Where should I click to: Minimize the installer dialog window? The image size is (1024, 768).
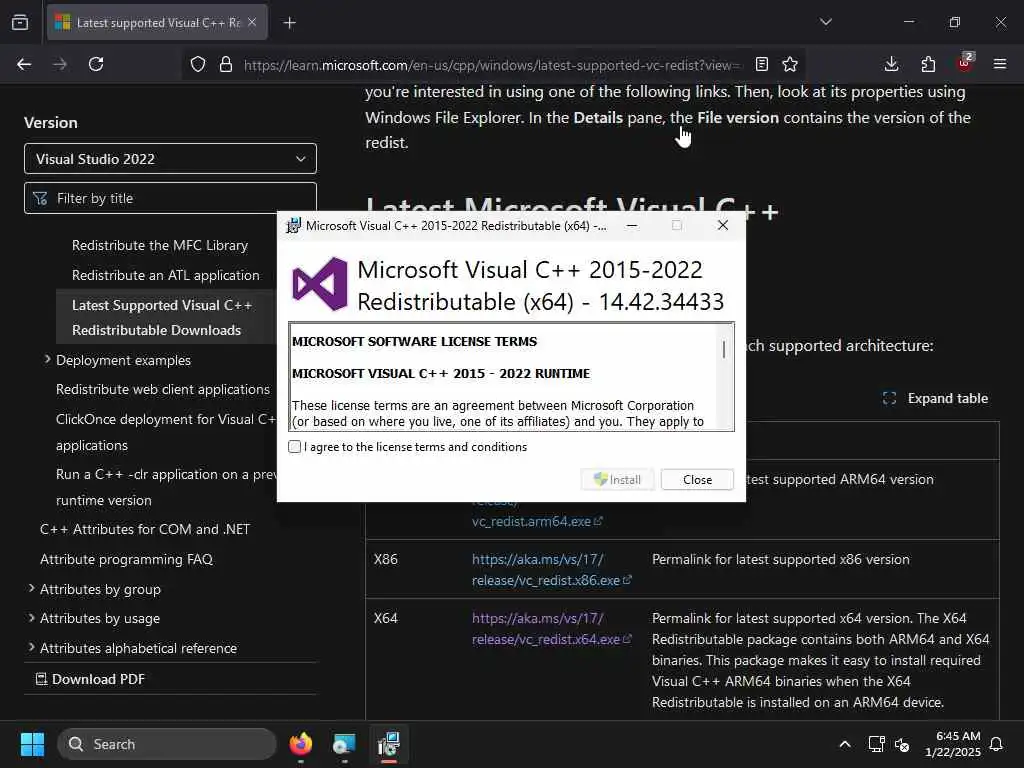click(632, 225)
